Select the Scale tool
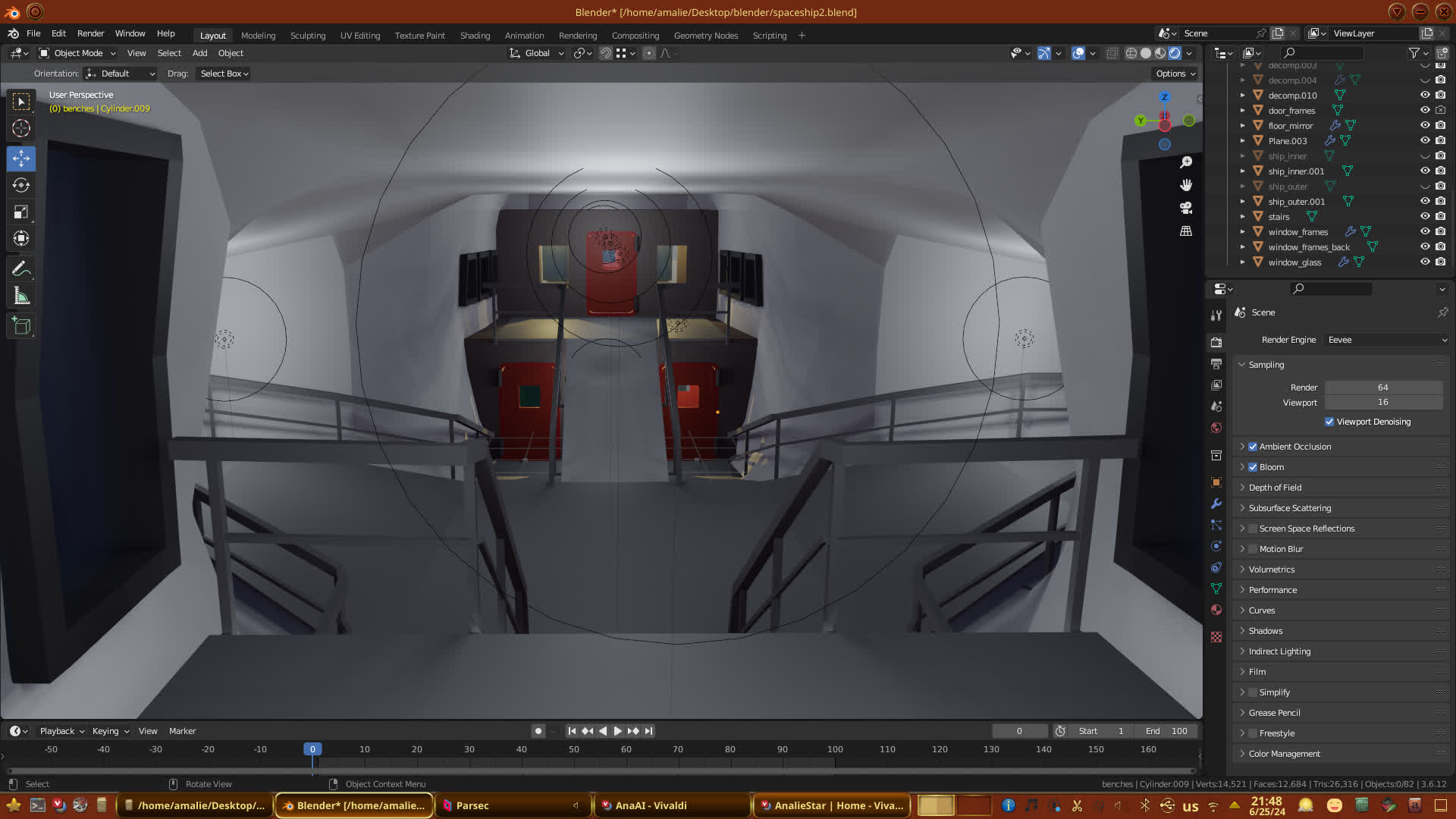 pos(21,212)
